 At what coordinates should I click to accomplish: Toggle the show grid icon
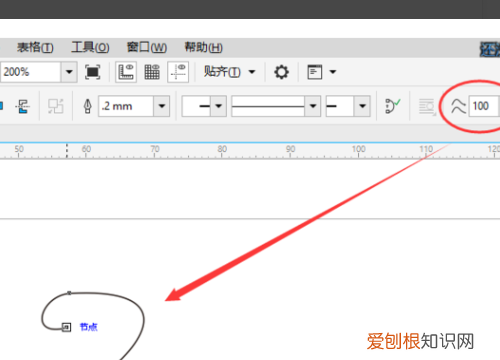pos(152,72)
